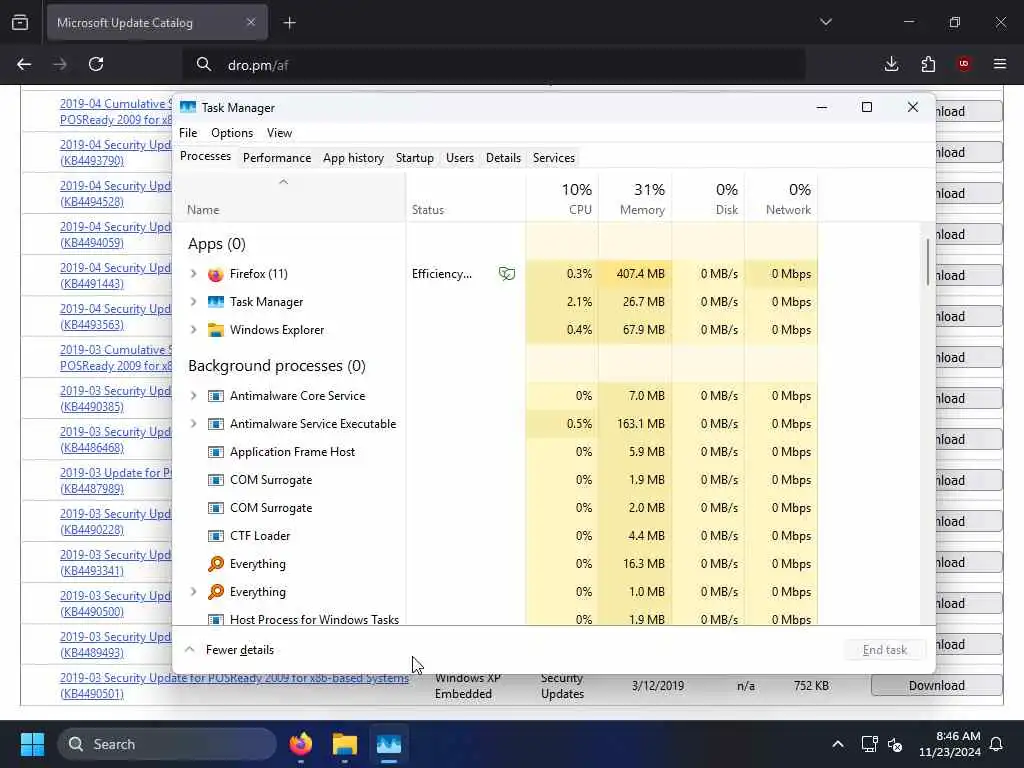This screenshot has width=1024, height=768.
Task: Click the browser address bar showing dro.pm/af
Action: click(x=494, y=65)
